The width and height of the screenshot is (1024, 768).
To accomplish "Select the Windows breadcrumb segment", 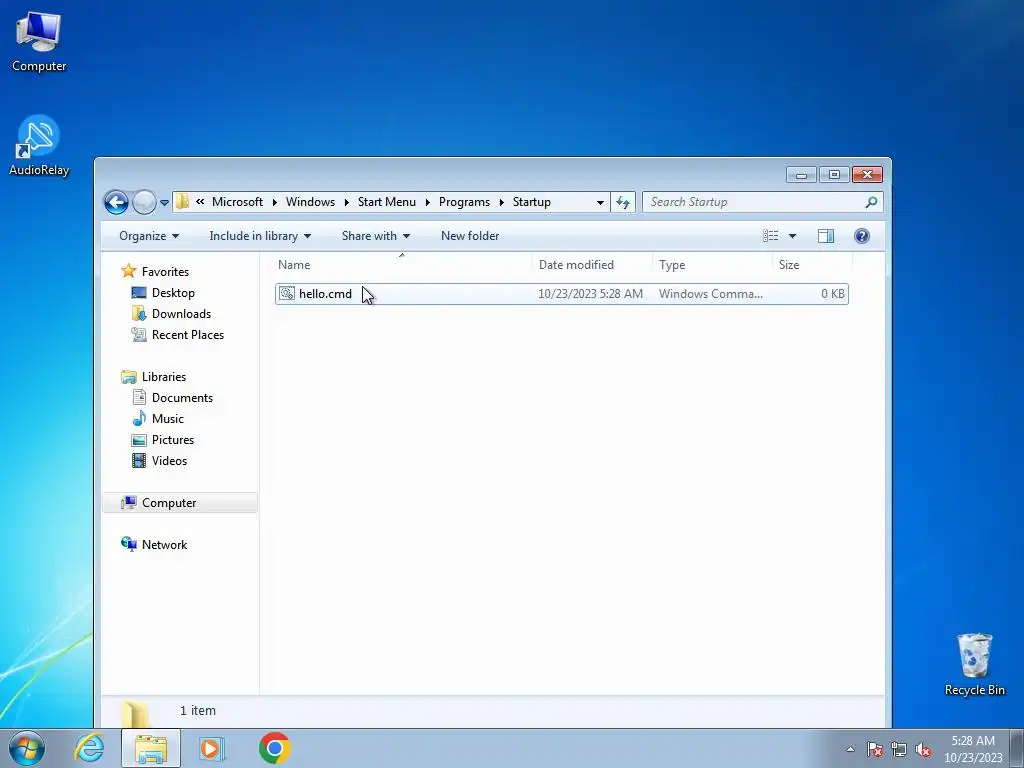I will tap(310, 202).
